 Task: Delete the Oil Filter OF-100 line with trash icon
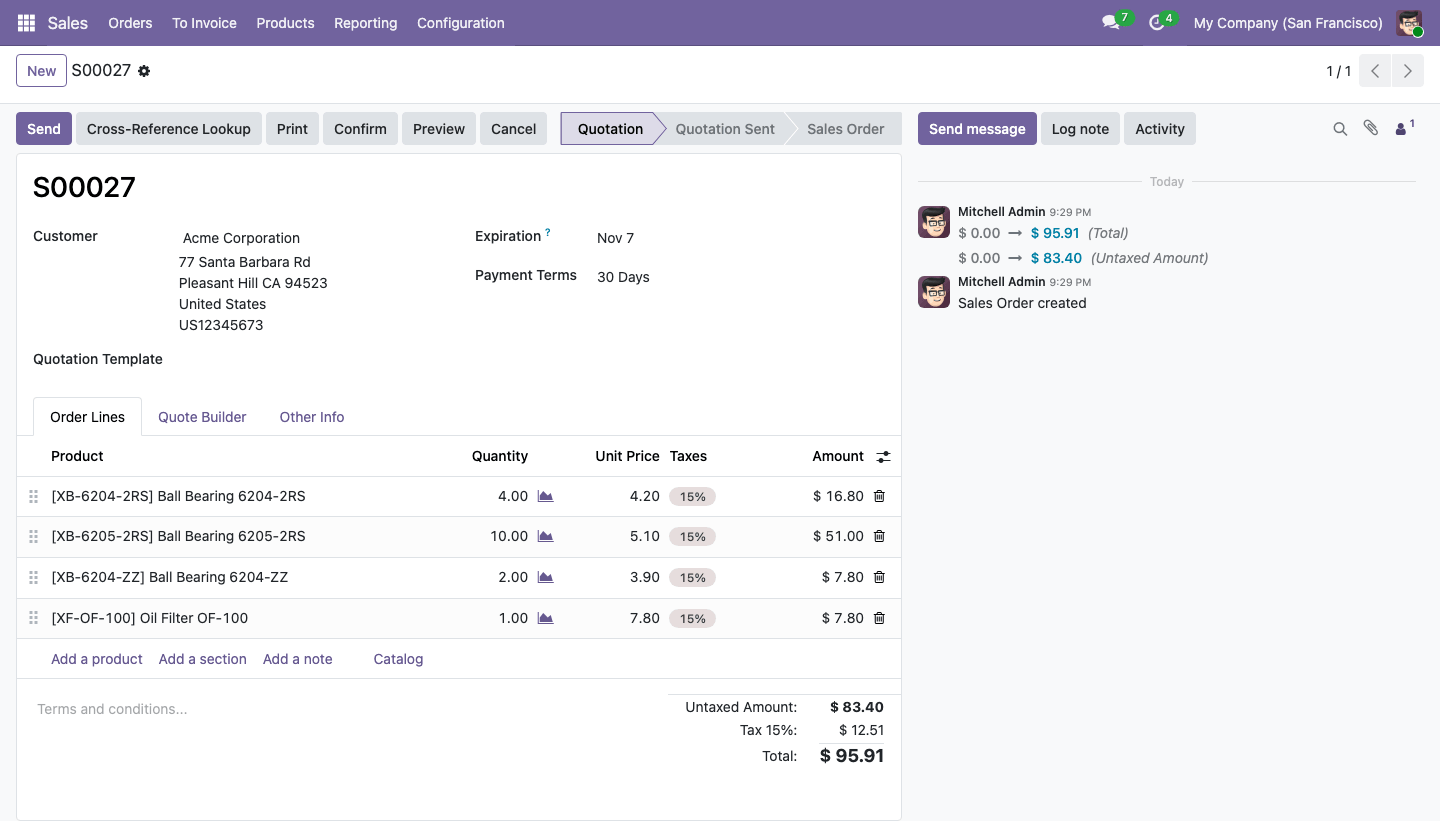coord(879,618)
